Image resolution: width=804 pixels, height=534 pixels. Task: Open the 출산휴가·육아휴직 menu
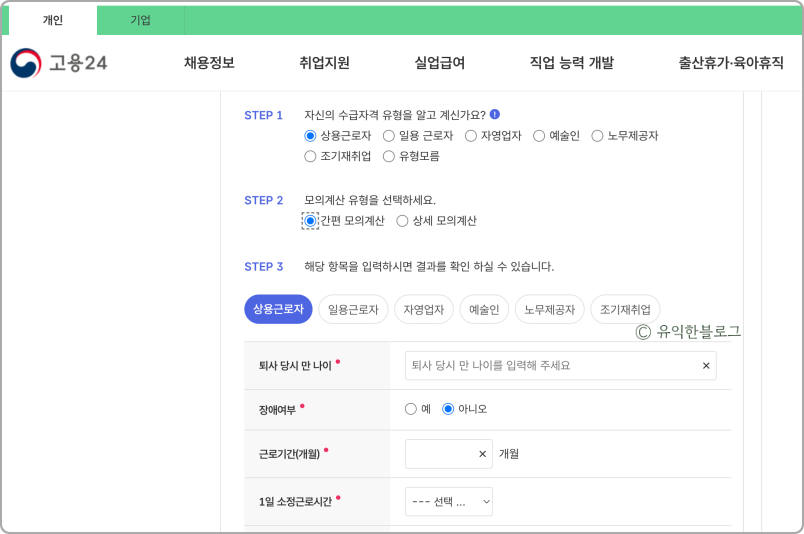tap(731, 63)
